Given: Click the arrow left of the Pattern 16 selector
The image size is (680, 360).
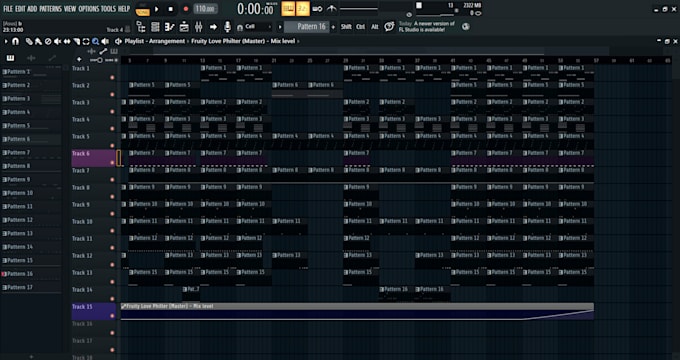Looking at the screenshot, I should [280, 27].
